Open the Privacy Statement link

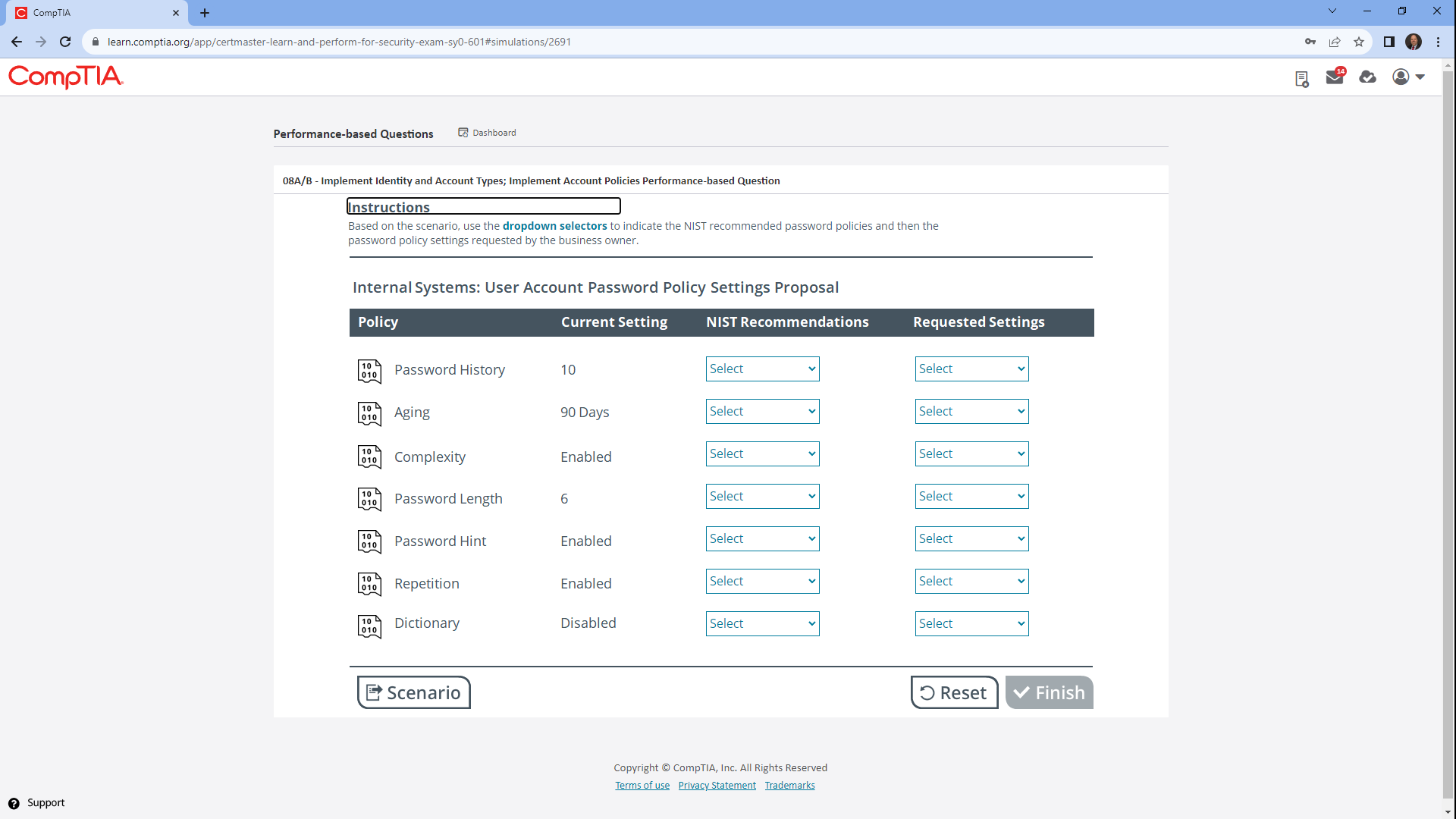[x=717, y=786]
